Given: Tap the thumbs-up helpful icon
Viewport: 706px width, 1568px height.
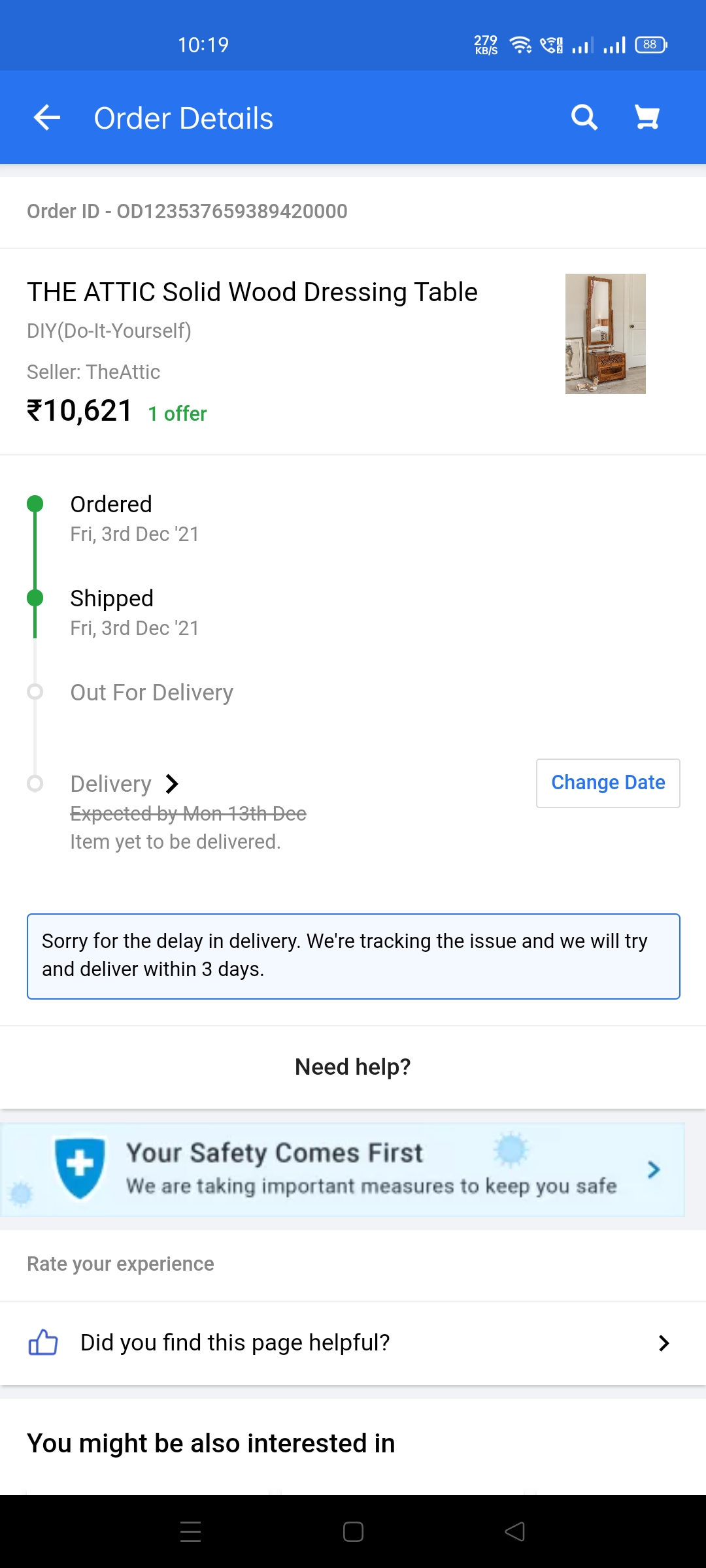Looking at the screenshot, I should 43,1343.
